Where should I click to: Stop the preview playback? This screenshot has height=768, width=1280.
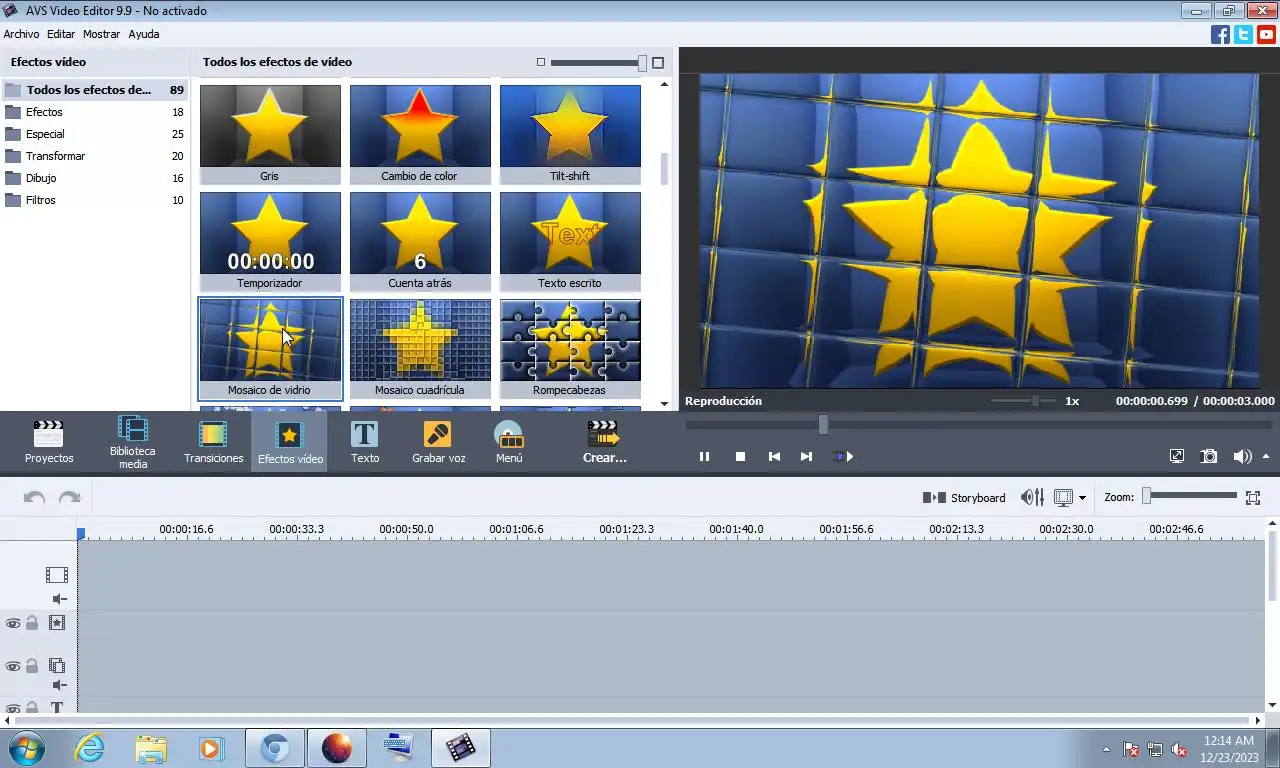click(x=740, y=456)
